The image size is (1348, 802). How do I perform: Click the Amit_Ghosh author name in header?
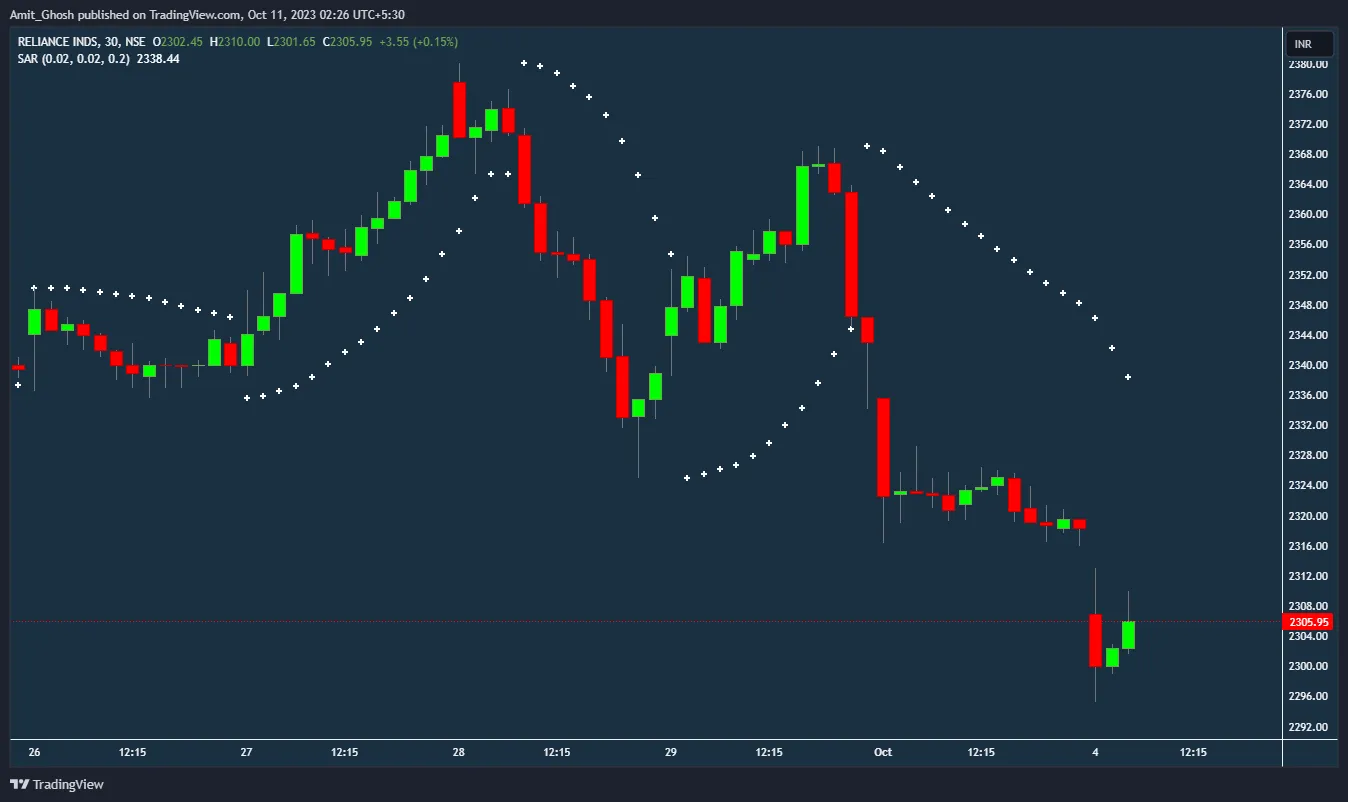tap(39, 12)
